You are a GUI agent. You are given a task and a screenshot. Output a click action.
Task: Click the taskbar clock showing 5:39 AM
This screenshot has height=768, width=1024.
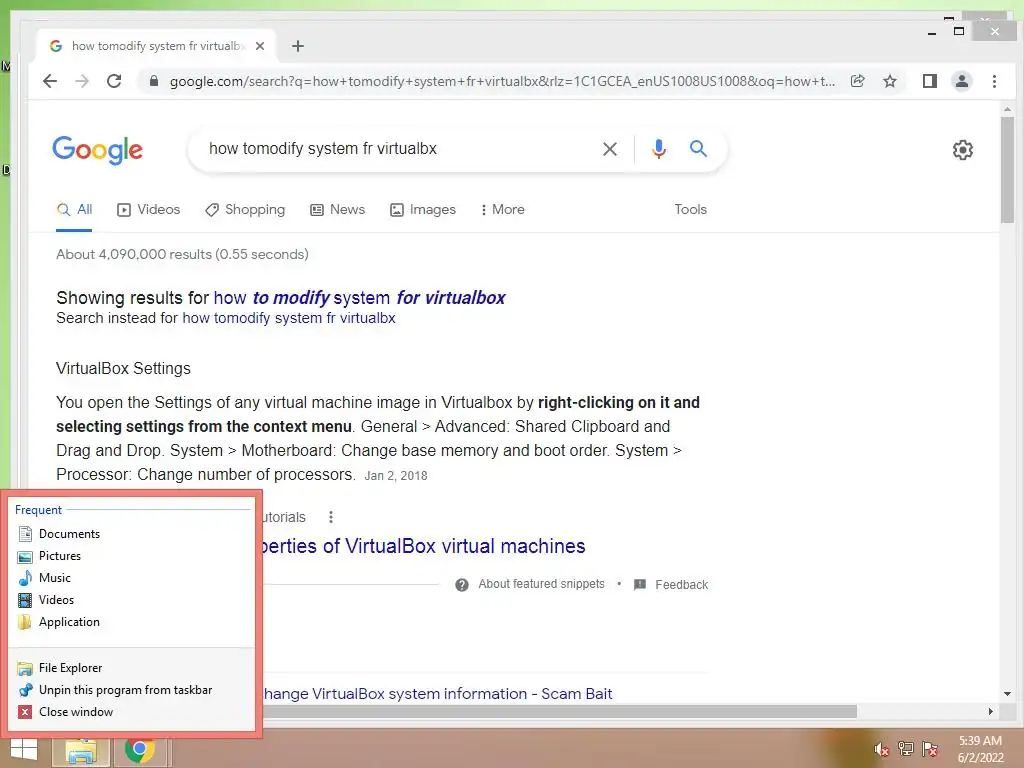click(x=980, y=749)
